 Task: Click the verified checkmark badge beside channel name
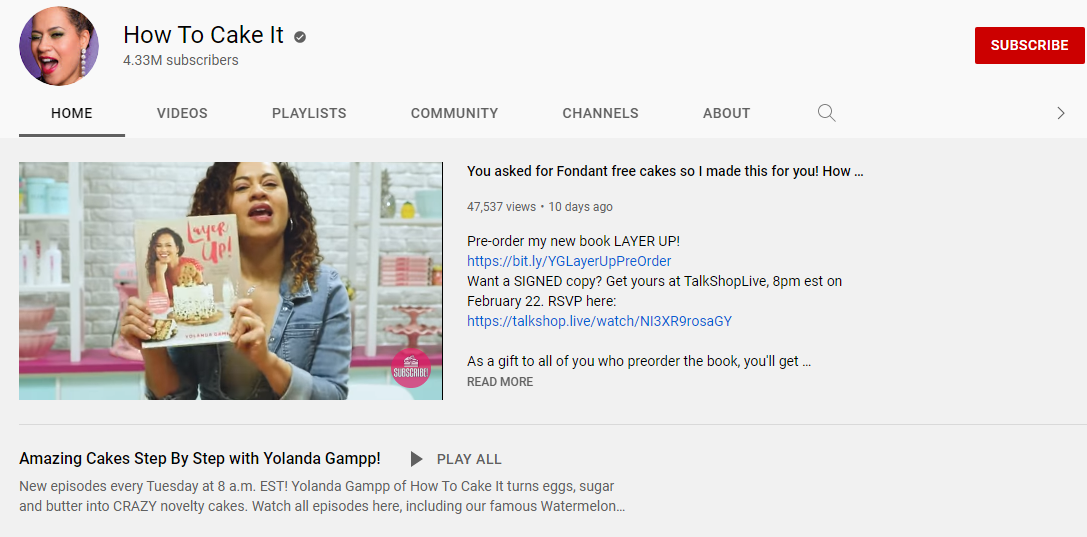[299, 37]
